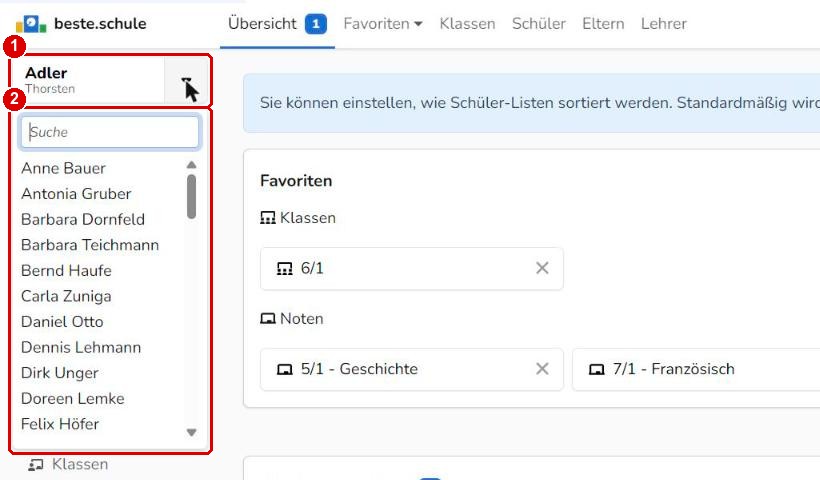Click the Noten section icon

268,318
